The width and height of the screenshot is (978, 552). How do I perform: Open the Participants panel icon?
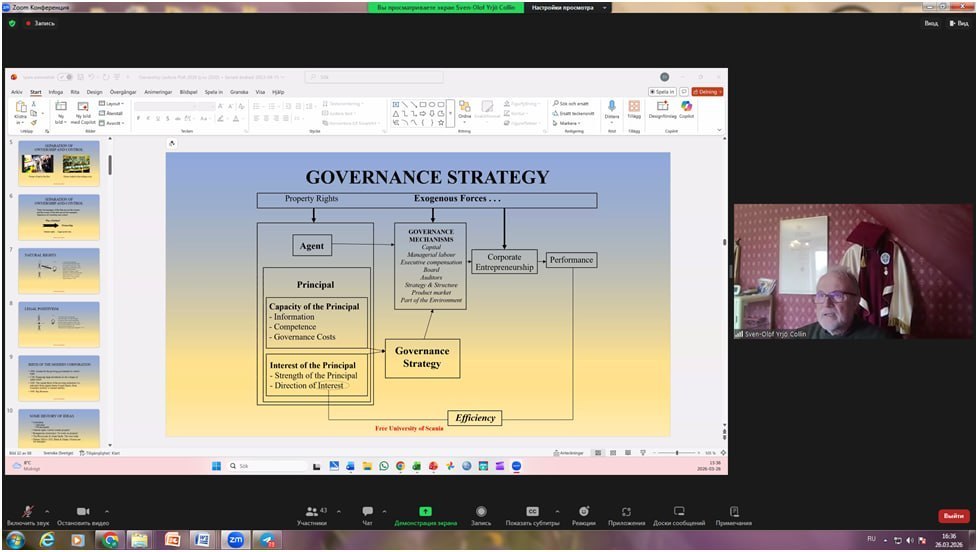[311, 511]
